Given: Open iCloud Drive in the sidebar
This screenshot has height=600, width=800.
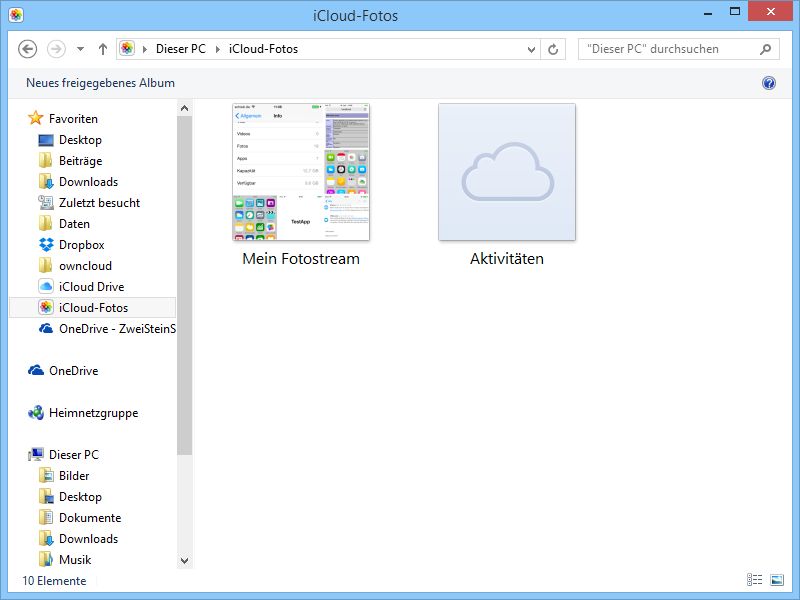Looking at the screenshot, I should [x=91, y=286].
